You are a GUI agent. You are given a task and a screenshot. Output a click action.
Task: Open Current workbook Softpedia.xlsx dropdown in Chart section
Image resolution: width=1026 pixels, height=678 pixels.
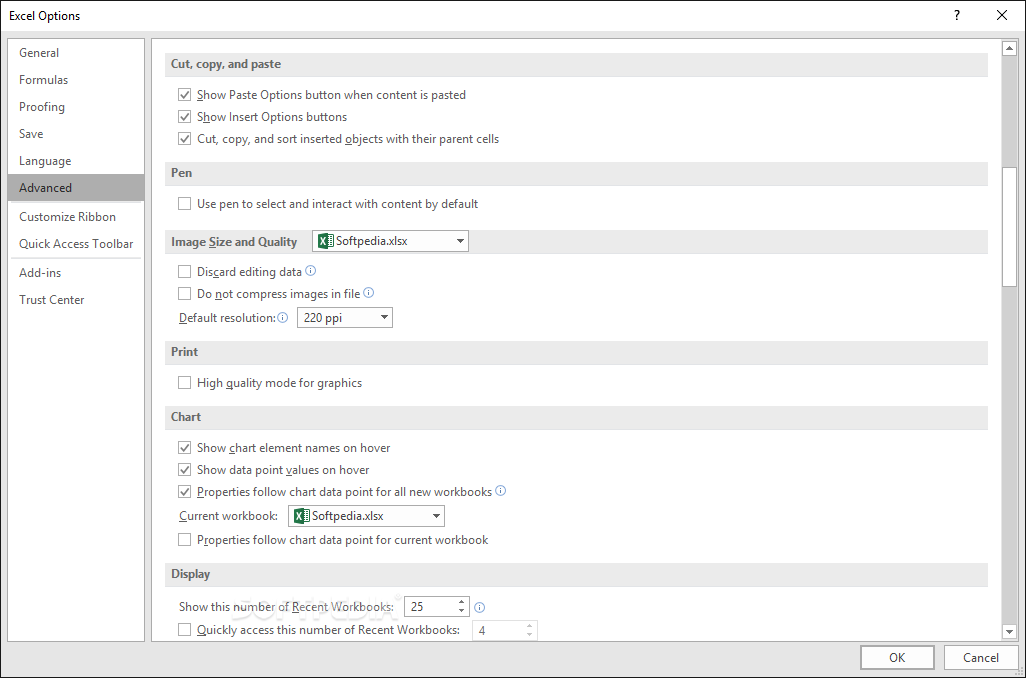(x=366, y=516)
